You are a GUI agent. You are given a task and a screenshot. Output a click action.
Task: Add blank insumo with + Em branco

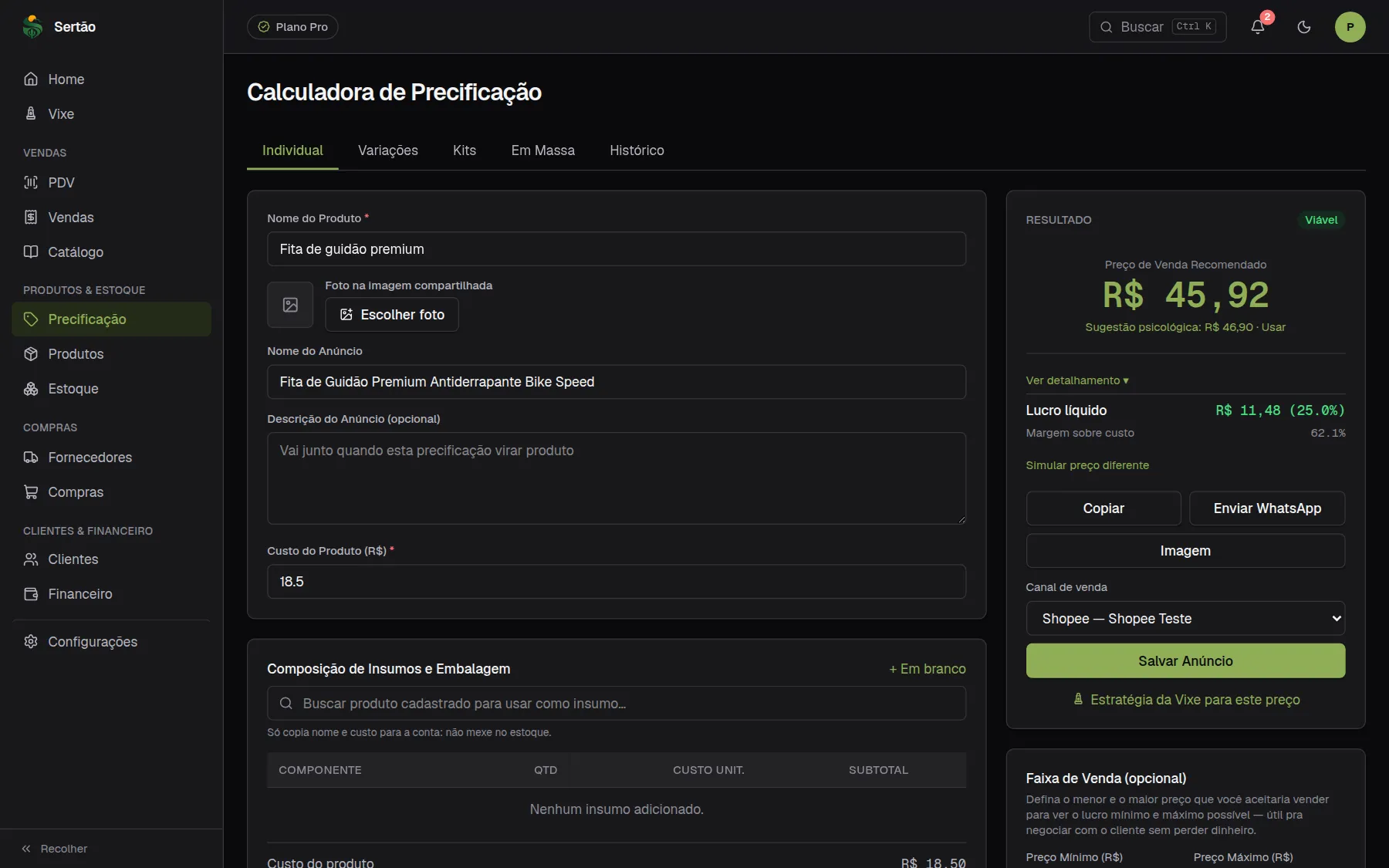point(928,669)
